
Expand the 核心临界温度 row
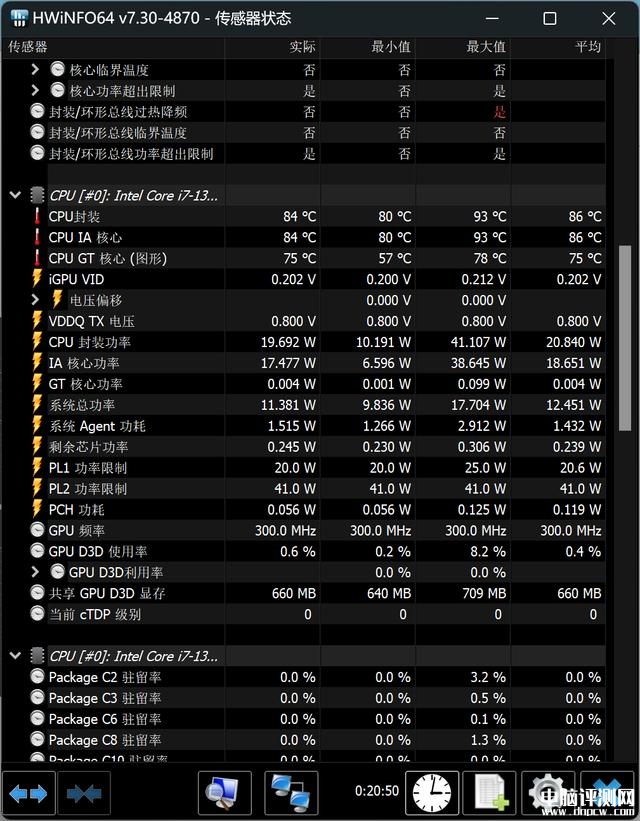point(35,69)
